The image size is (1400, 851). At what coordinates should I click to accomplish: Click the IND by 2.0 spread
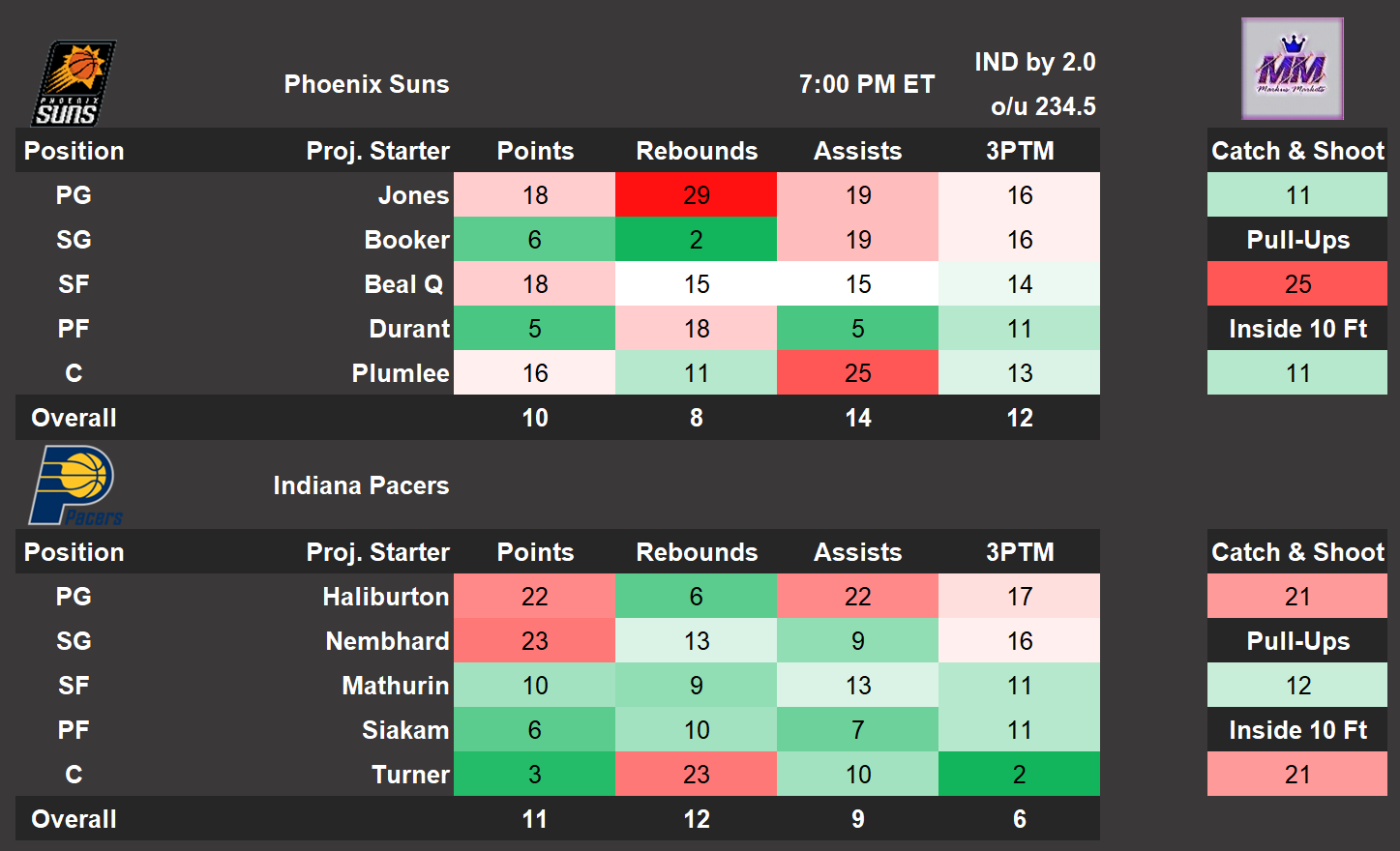(x=1034, y=62)
